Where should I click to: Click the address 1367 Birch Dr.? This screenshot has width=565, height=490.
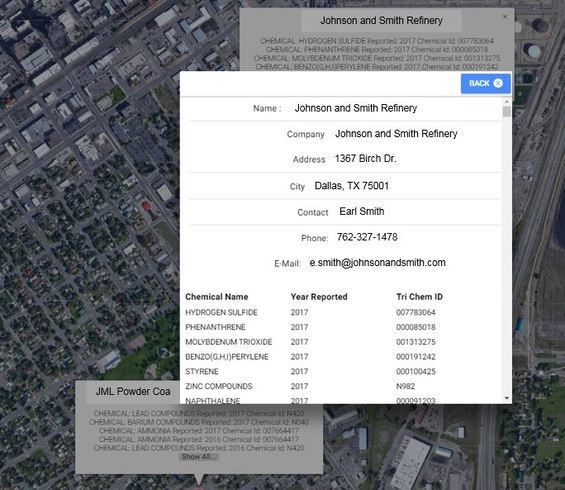(x=365, y=159)
